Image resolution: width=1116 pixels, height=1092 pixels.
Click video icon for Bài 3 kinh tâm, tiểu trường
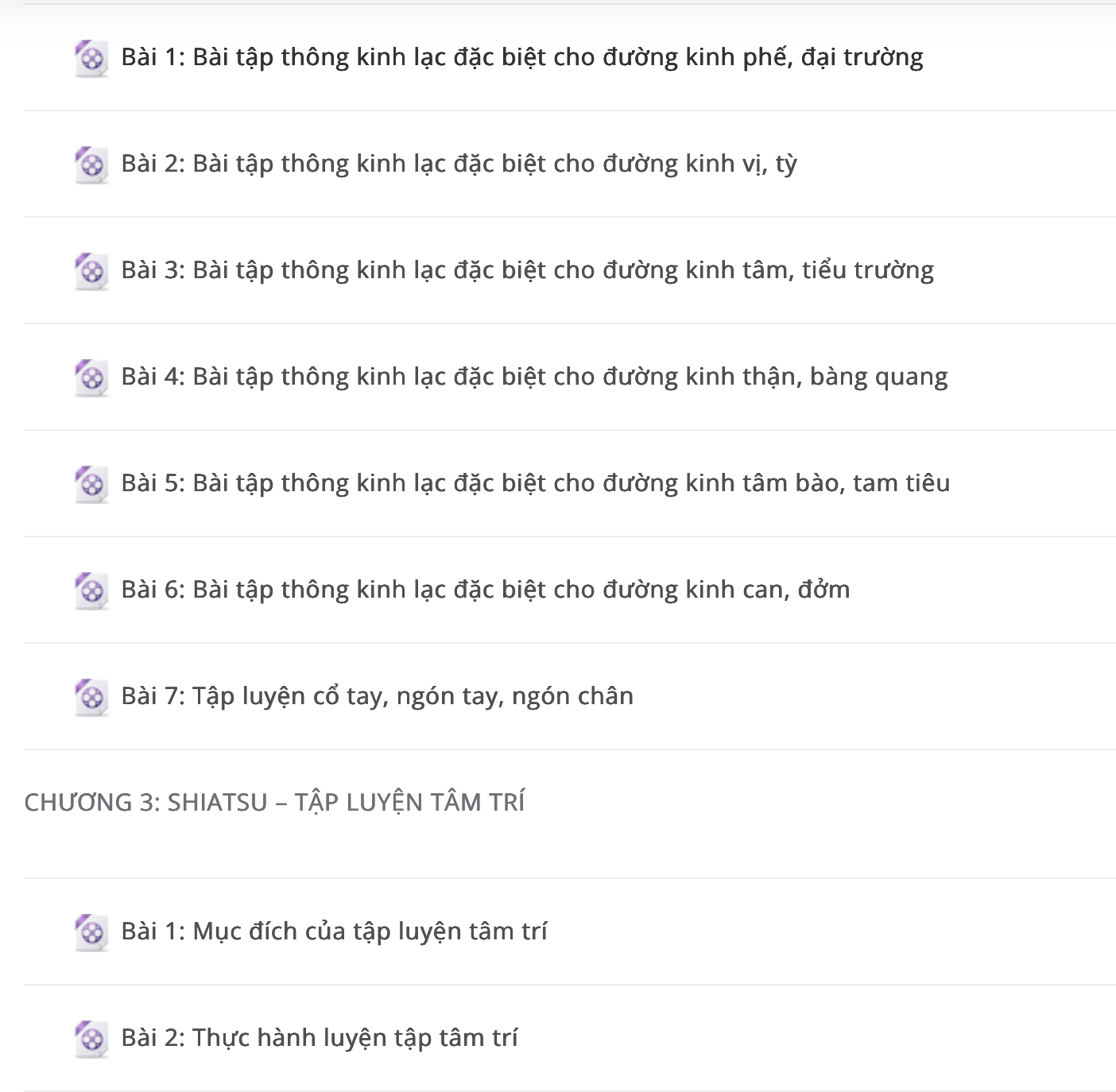click(91, 272)
